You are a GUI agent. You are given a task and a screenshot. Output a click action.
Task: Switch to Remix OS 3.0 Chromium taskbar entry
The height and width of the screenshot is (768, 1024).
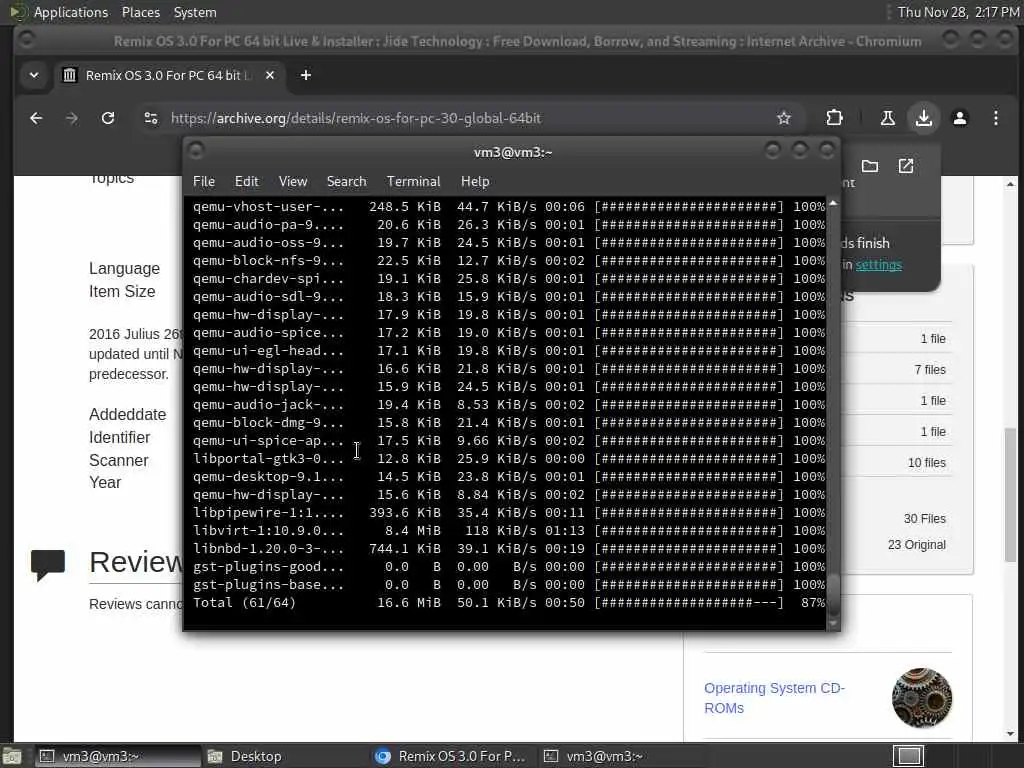(453, 756)
